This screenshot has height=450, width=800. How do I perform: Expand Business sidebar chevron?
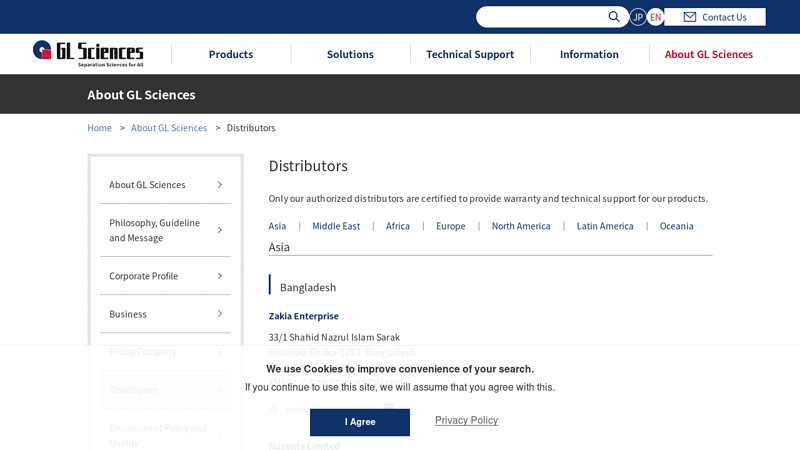point(220,313)
